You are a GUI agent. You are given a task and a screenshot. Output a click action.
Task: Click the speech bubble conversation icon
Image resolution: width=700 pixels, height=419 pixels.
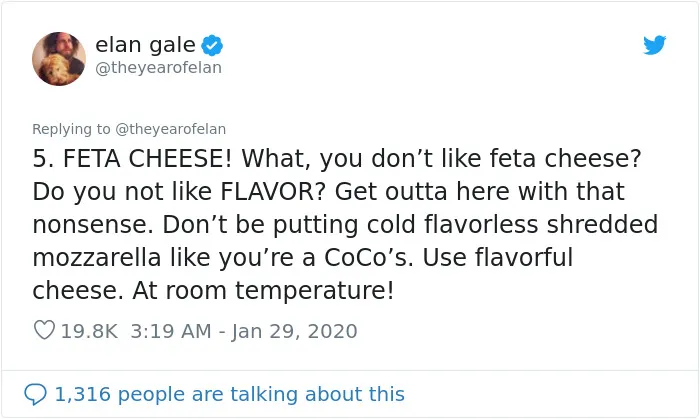pyautogui.click(x=35, y=394)
